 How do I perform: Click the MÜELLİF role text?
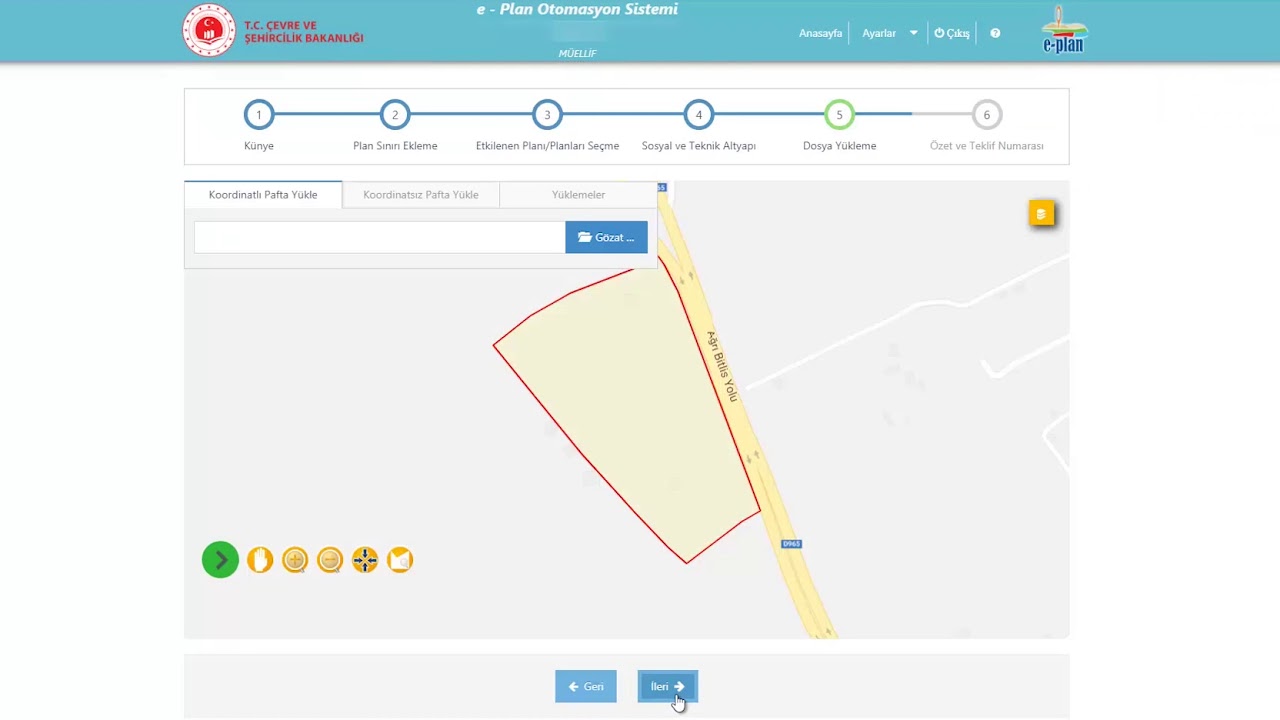coord(577,54)
